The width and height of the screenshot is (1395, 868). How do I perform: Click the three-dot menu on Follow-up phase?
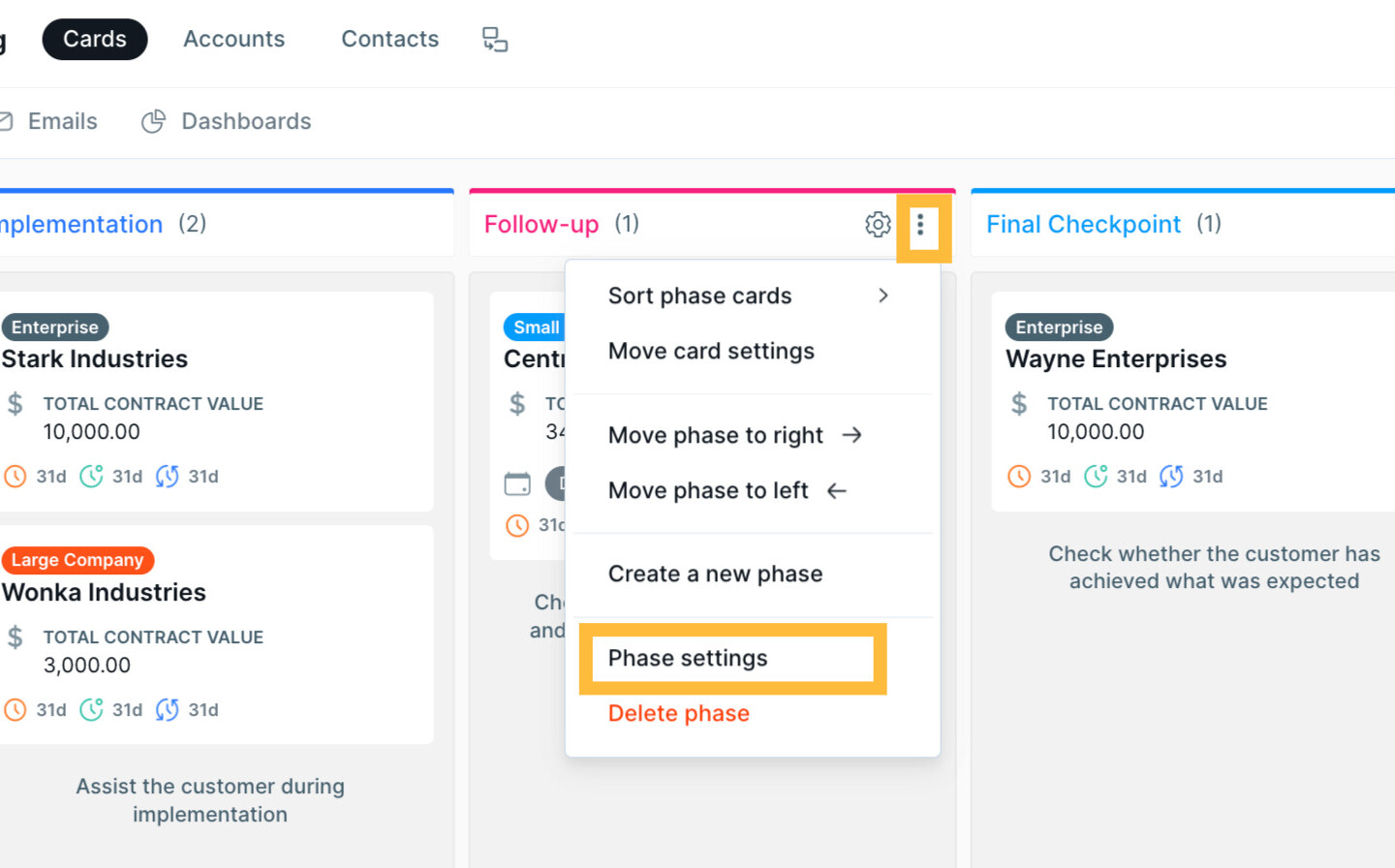(920, 225)
